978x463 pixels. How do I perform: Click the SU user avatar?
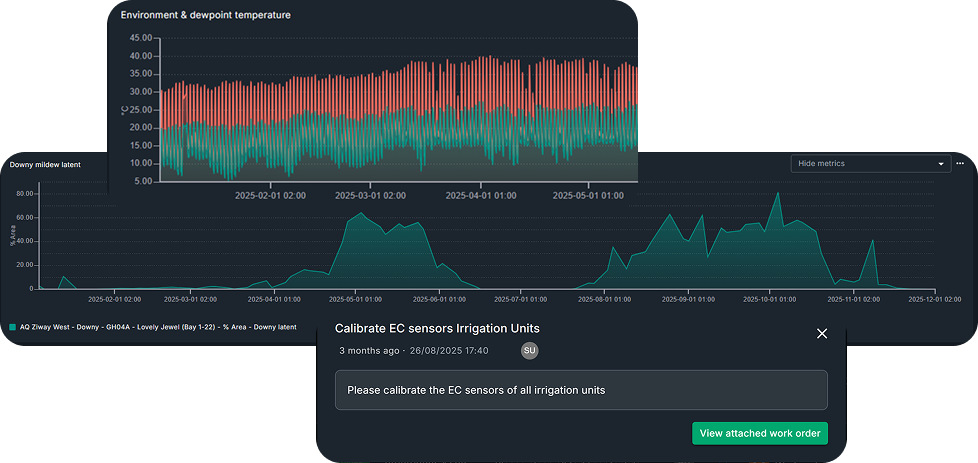[x=529, y=350]
